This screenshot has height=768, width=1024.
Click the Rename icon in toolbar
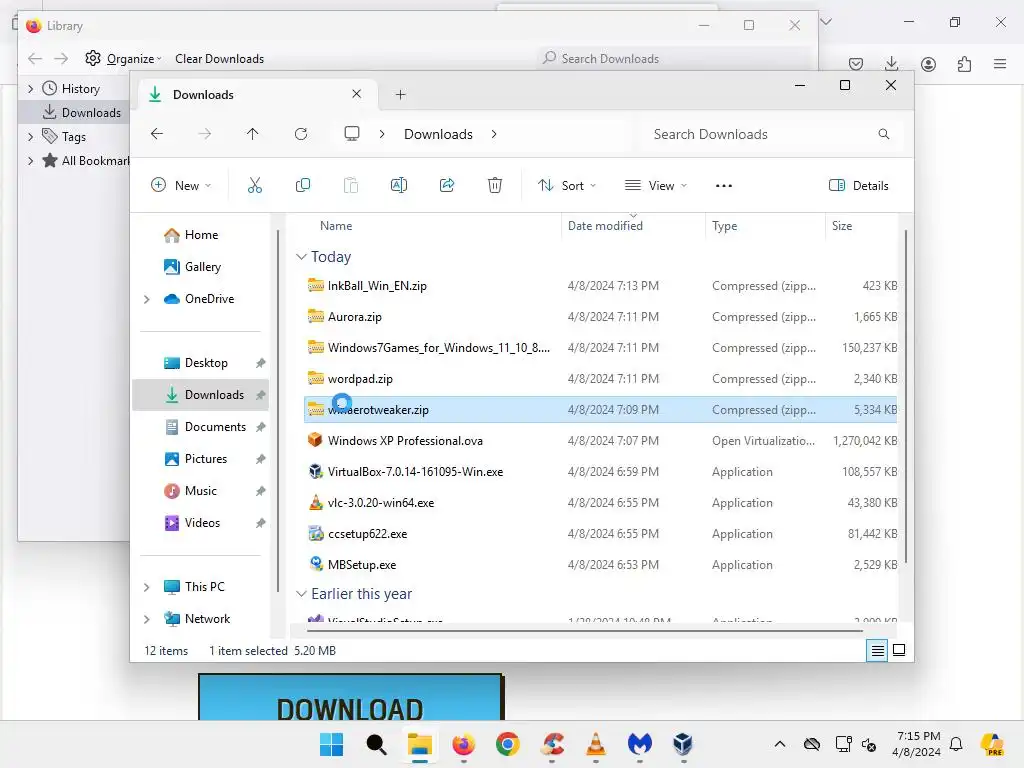pos(398,185)
